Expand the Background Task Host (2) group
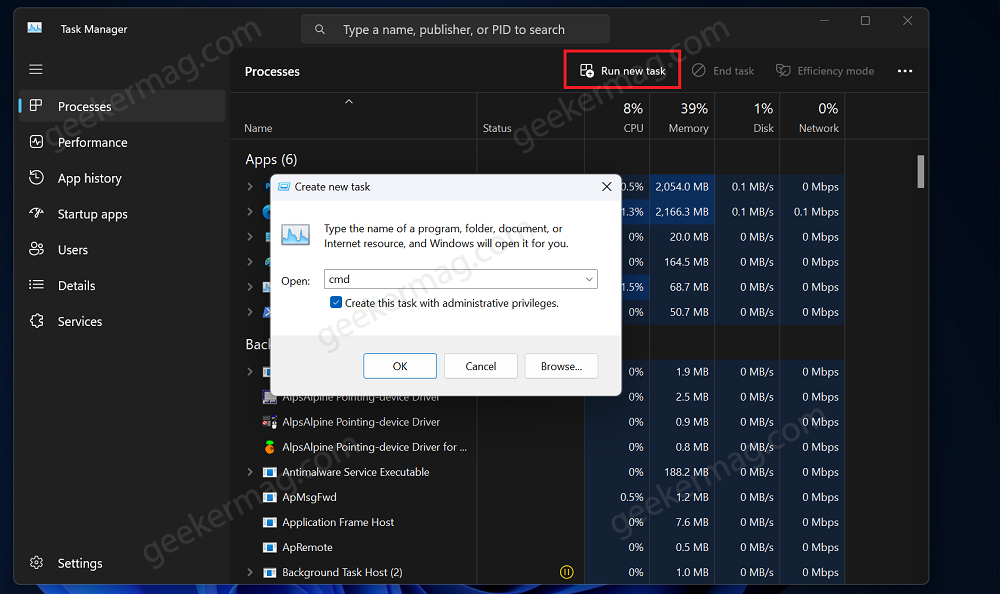 tap(250, 572)
